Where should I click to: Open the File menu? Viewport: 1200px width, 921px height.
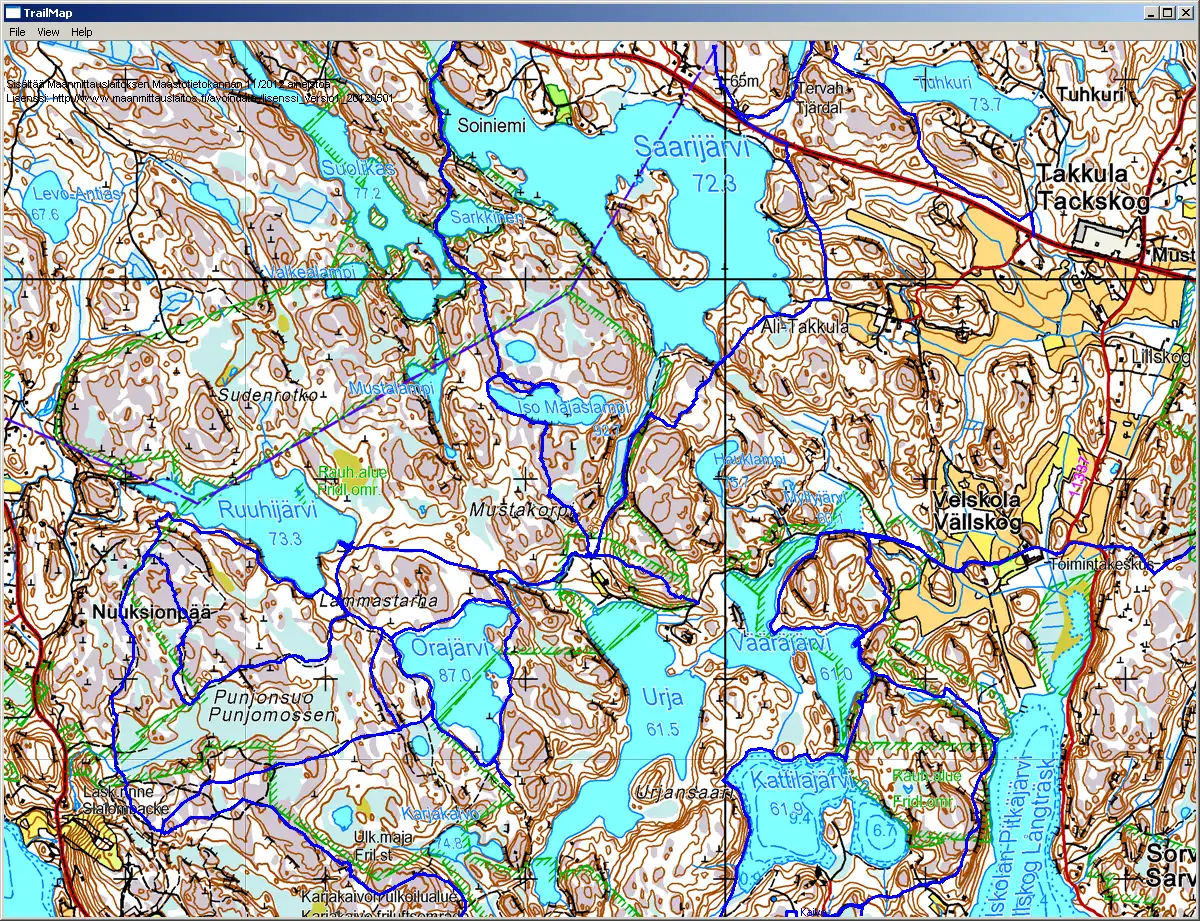[x=17, y=32]
